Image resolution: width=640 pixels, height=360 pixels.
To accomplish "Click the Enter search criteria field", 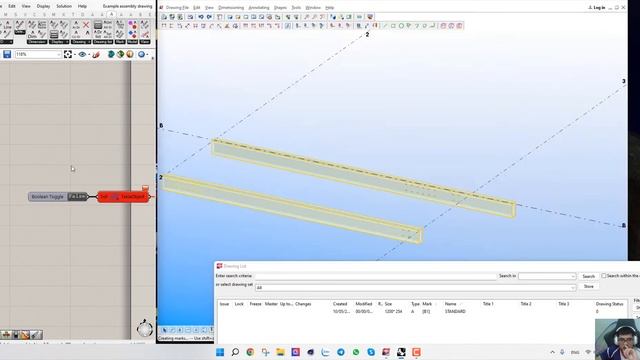I will pos(376,276).
